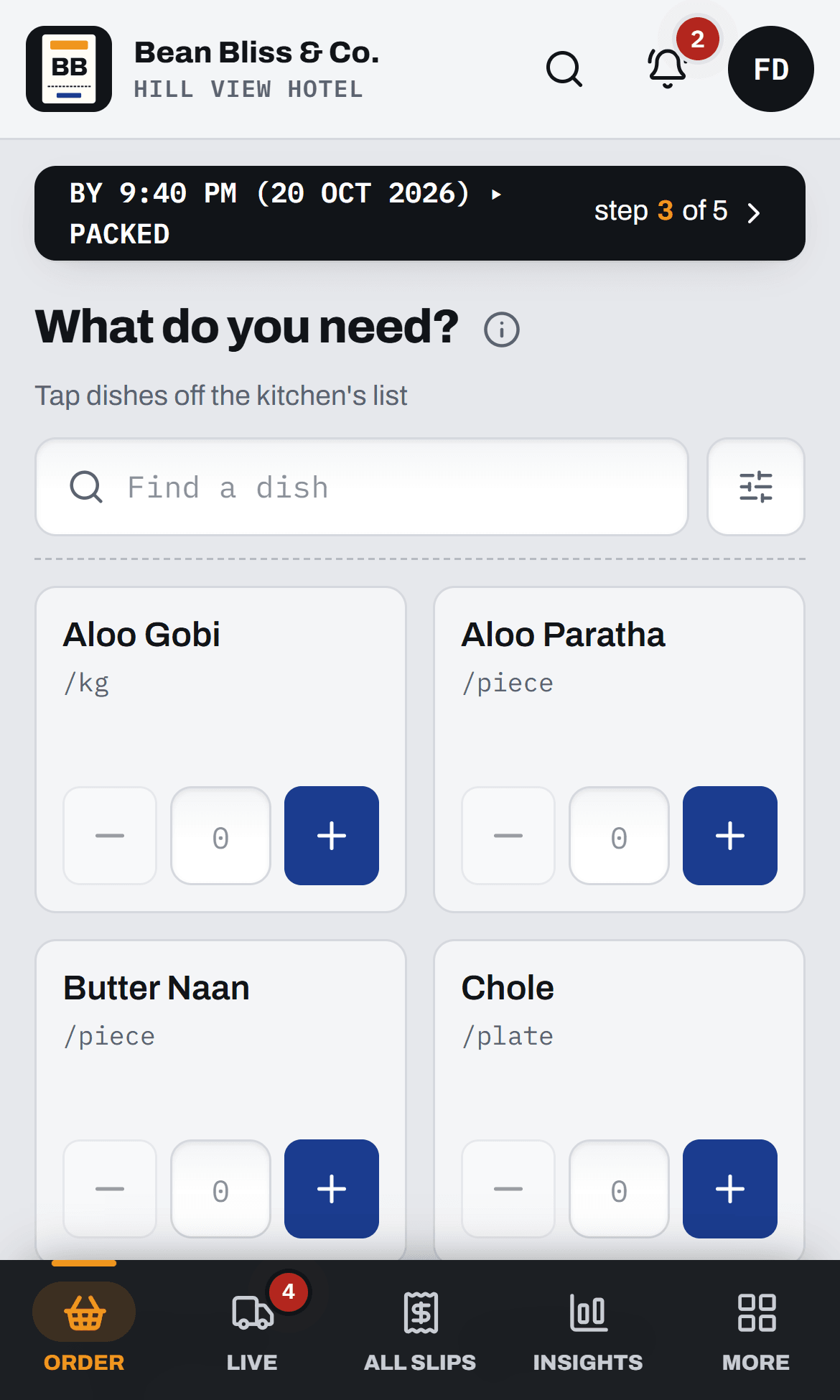Add one Chole plate with plus button
The width and height of the screenshot is (840, 1400).
[730, 1189]
